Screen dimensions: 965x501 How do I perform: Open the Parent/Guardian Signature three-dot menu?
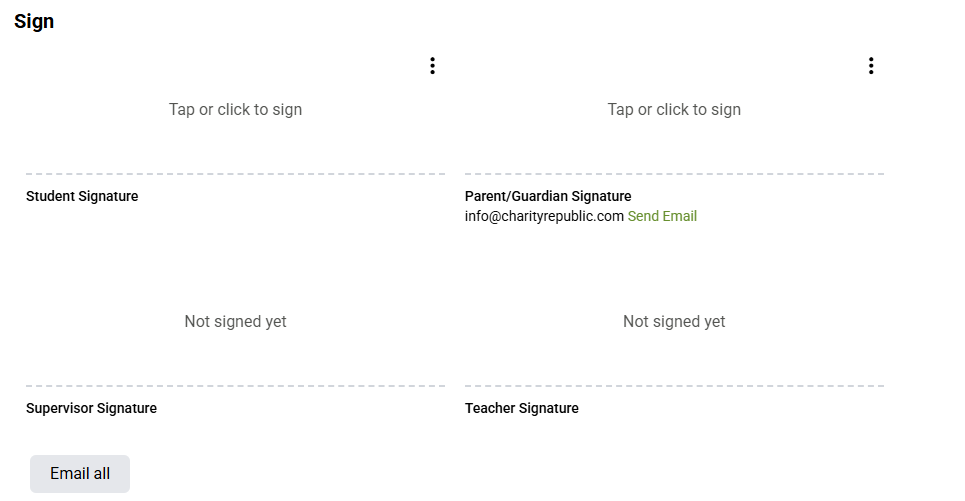pos(871,66)
